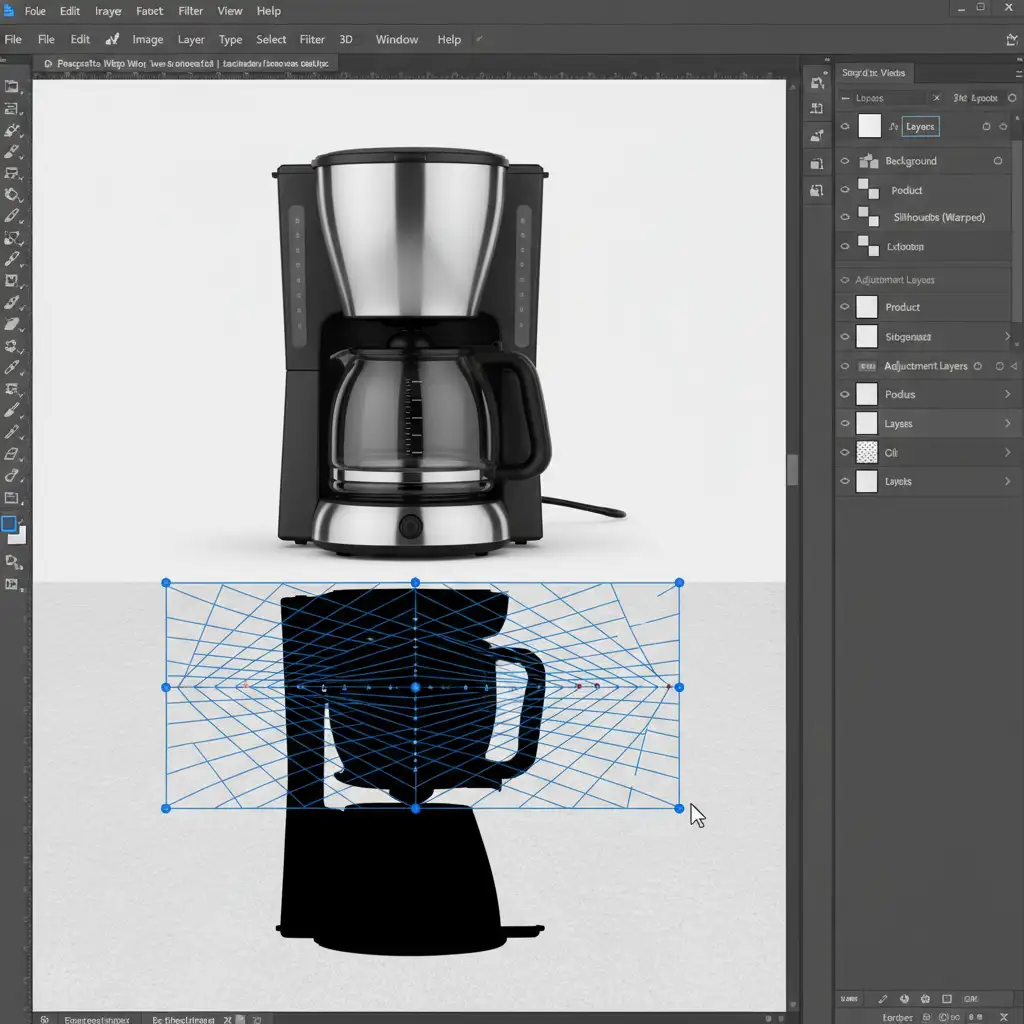The width and height of the screenshot is (1024, 1024).
Task: Toggle visibility of the Silhouette (Warped) layer
Action: pyautogui.click(x=845, y=217)
